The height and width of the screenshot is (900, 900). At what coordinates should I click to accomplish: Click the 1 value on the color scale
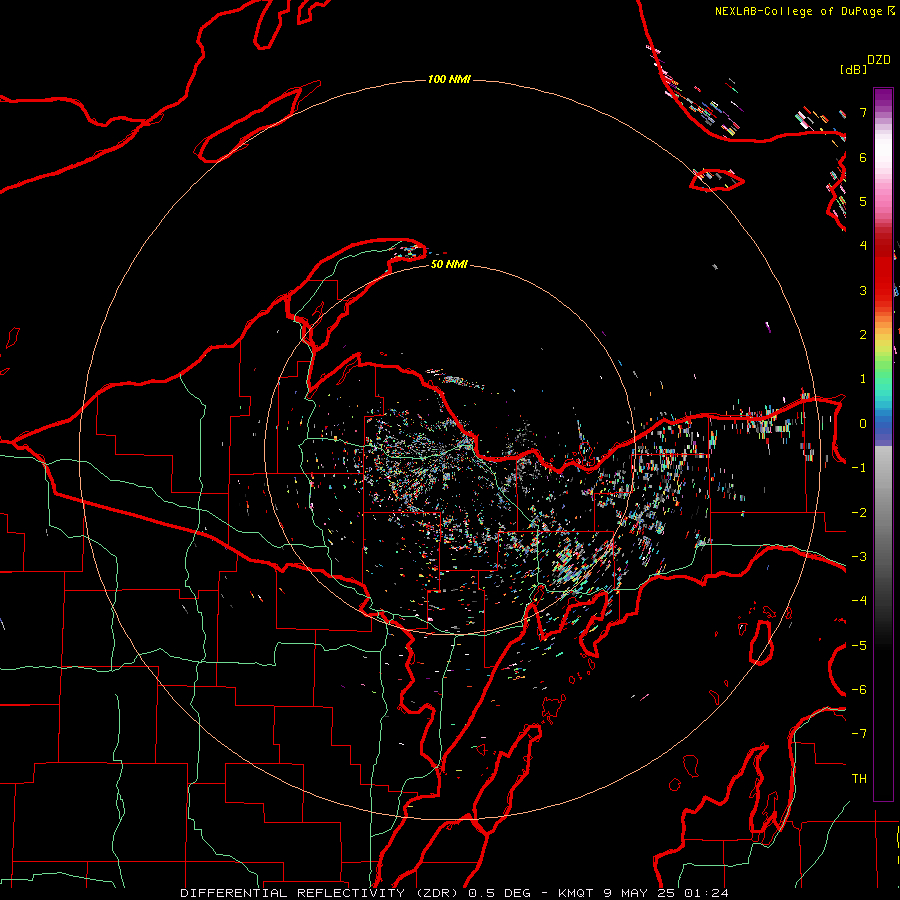point(863,379)
